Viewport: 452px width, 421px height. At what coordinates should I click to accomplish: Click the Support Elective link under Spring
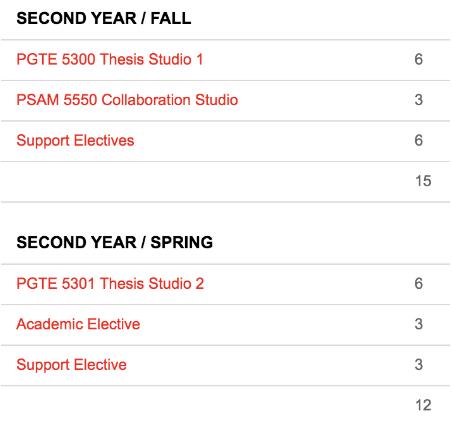tap(72, 365)
